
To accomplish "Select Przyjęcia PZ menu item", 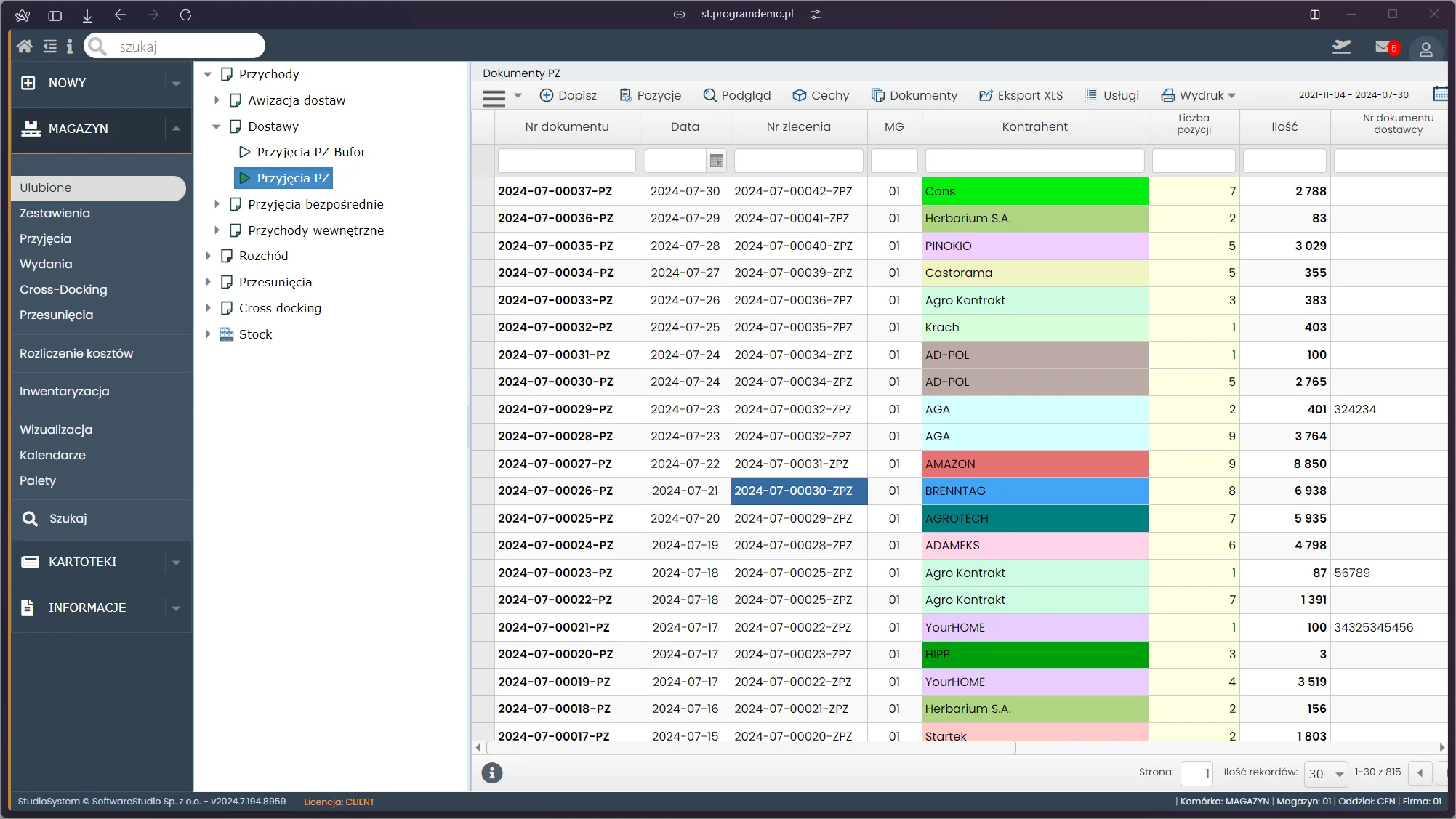I will point(291,178).
